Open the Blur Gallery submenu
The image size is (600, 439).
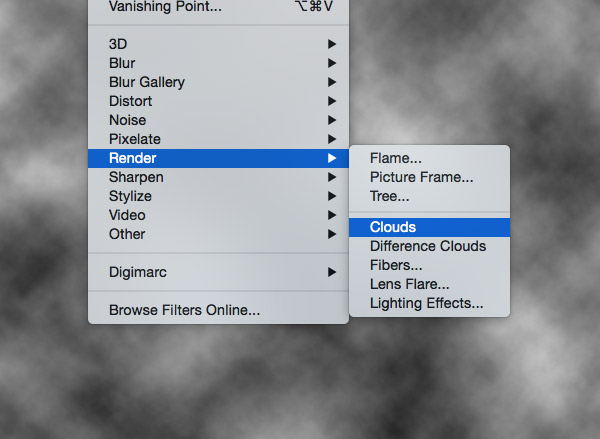(x=147, y=82)
